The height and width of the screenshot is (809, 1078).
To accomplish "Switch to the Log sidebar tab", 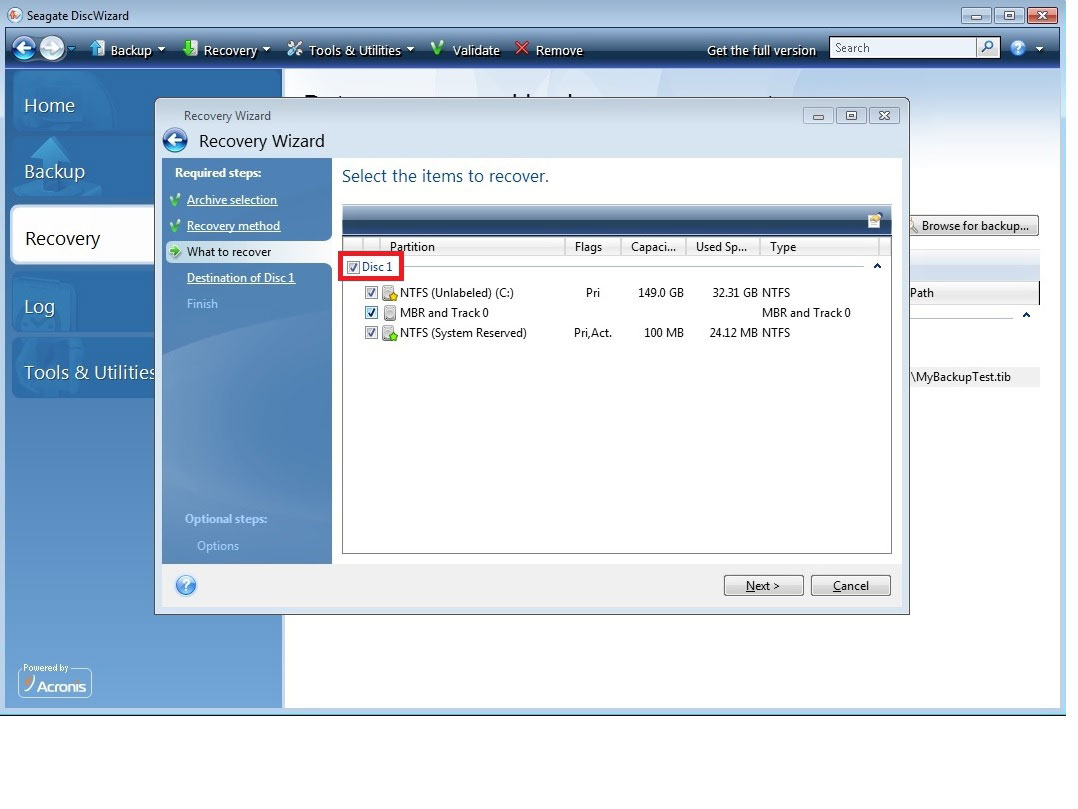I will coord(40,307).
